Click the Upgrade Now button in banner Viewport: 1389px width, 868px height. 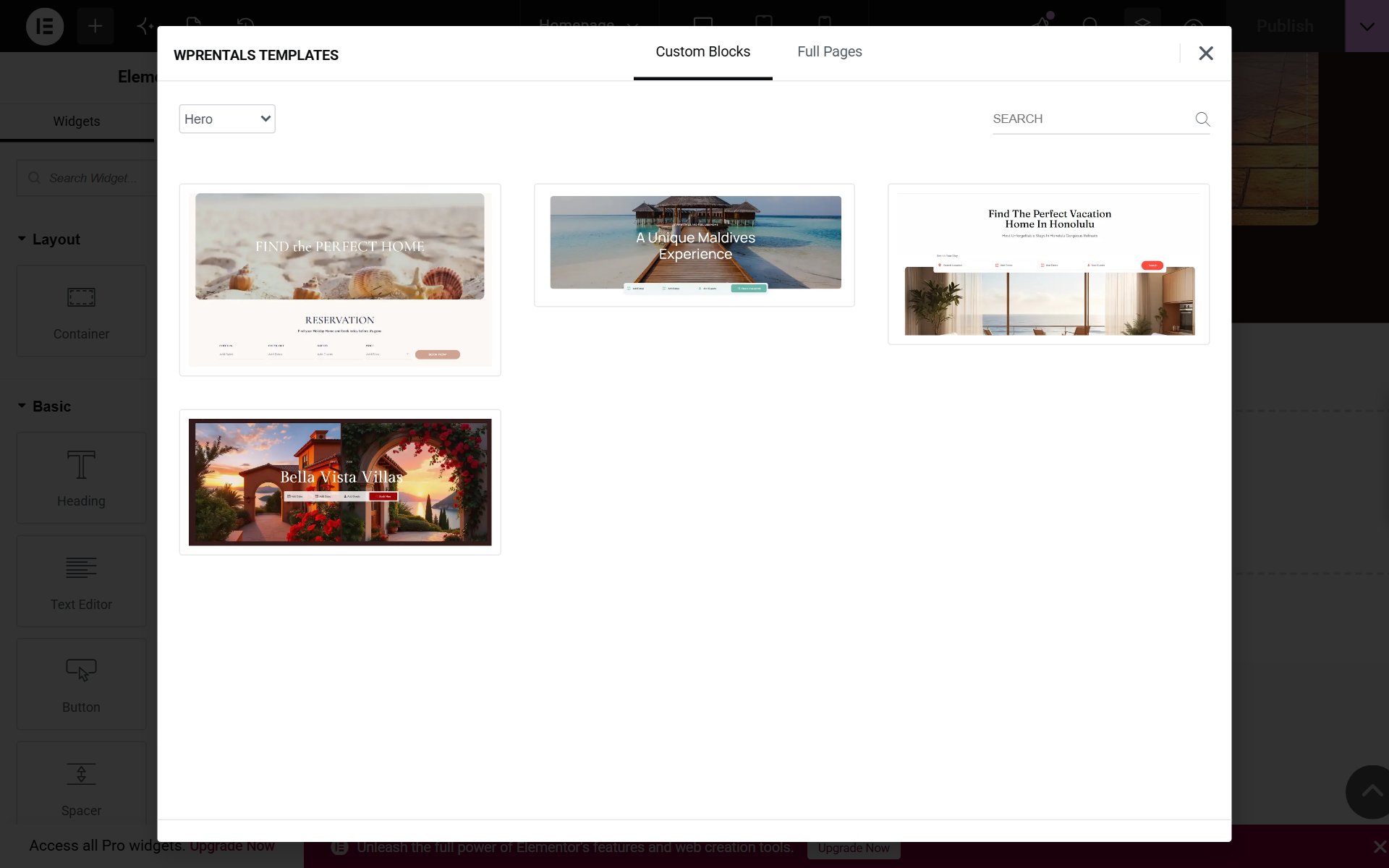coord(854,848)
